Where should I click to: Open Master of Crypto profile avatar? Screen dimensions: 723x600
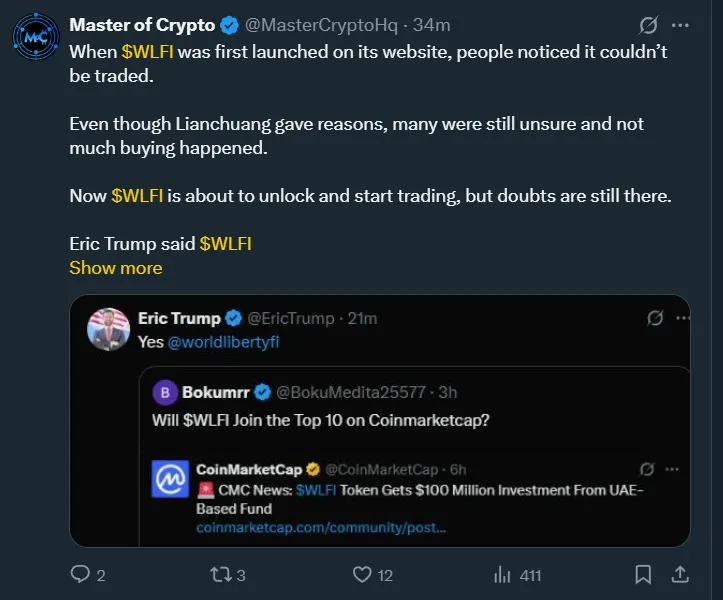35,35
